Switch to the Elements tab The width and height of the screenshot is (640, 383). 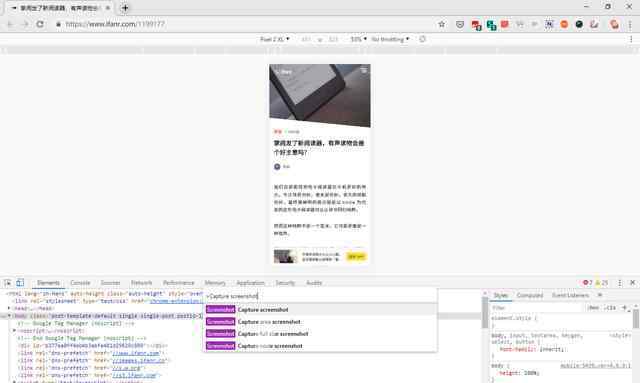[x=48, y=283]
